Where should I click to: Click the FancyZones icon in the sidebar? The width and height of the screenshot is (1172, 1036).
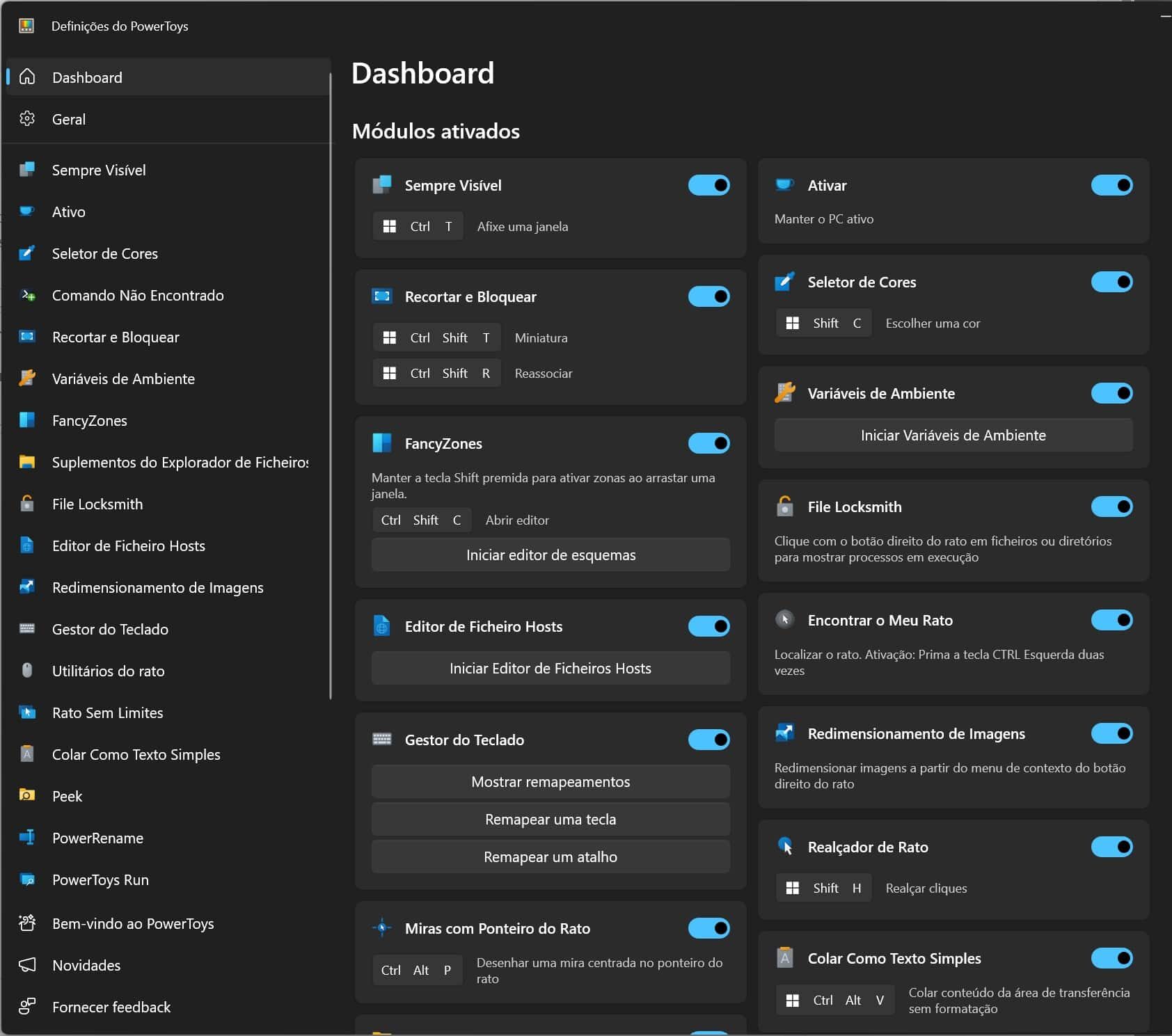click(27, 420)
